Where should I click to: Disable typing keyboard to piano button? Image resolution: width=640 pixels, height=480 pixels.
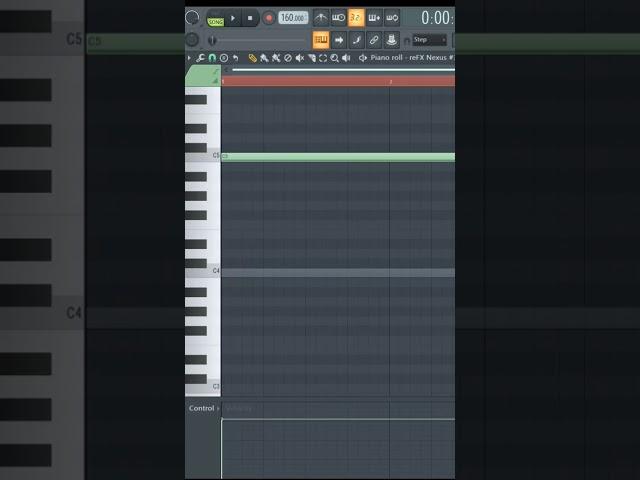click(x=321, y=40)
